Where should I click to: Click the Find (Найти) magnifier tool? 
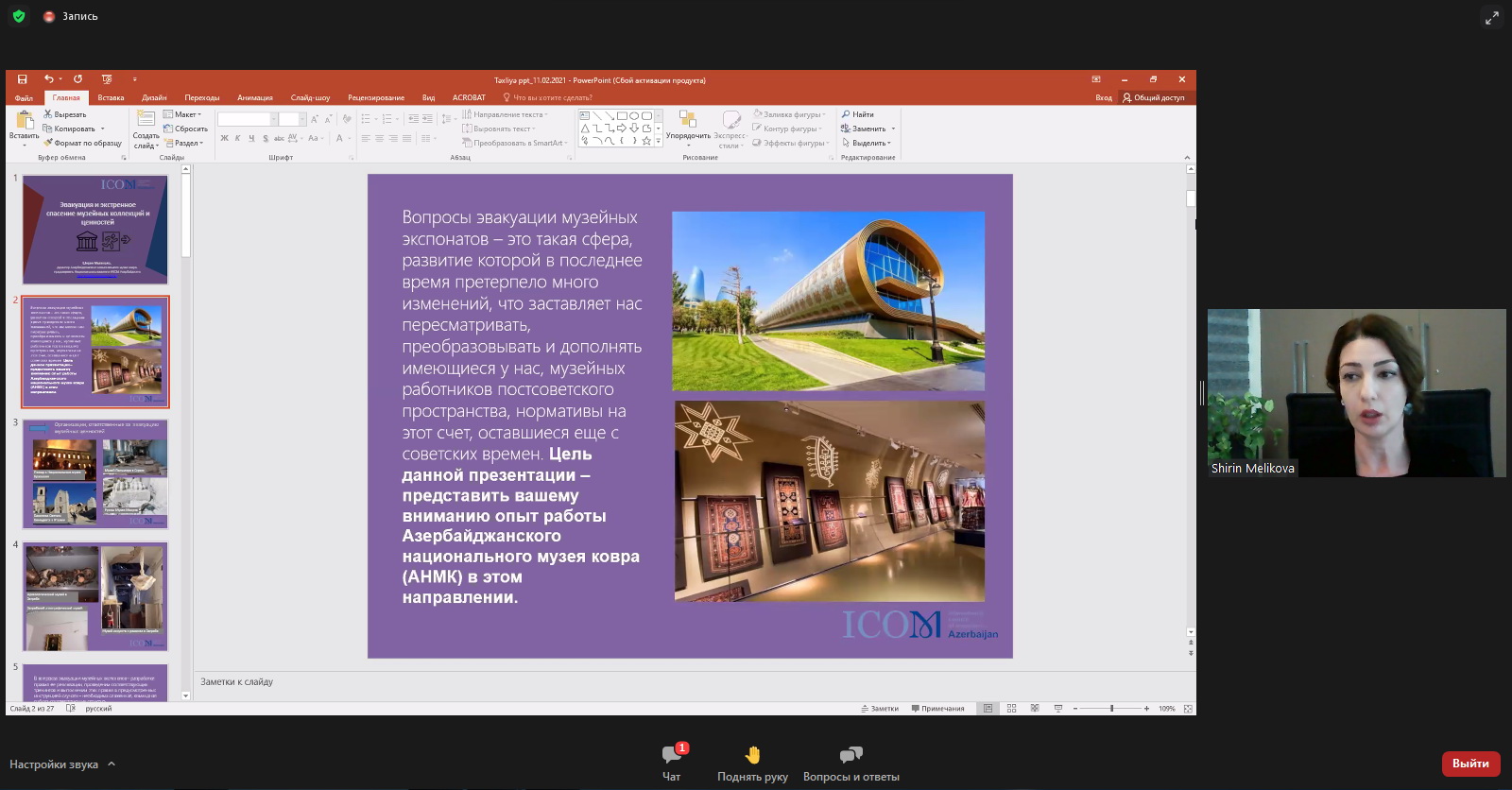pyautogui.click(x=858, y=114)
